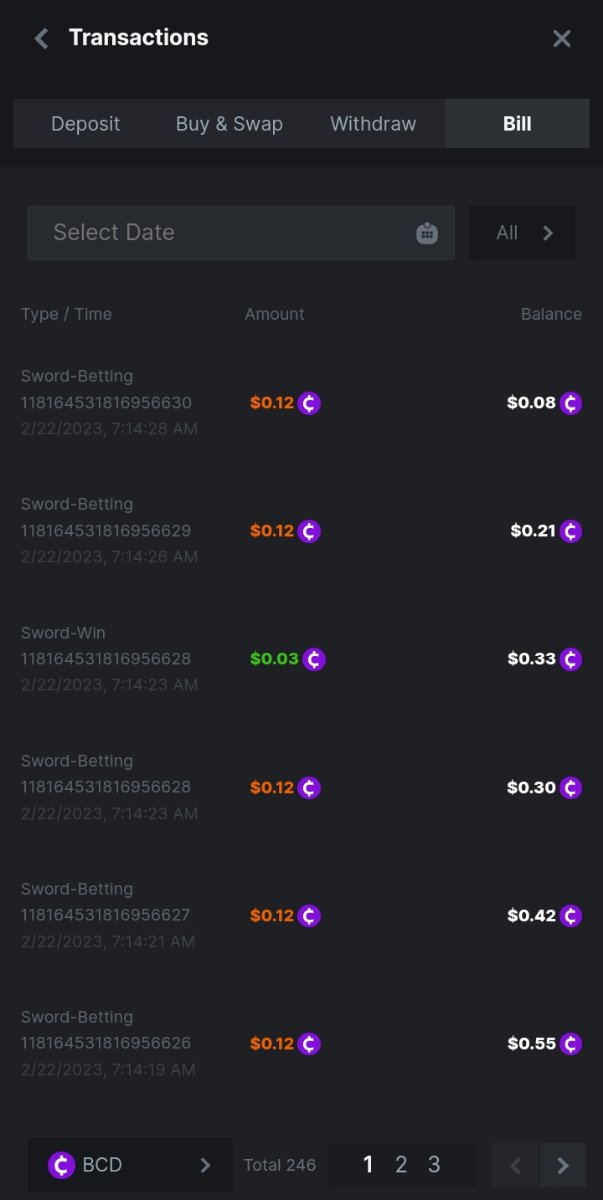The height and width of the screenshot is (1200, 603).
Task: Open the calendar date picker icon
Action: coord(427,233)
